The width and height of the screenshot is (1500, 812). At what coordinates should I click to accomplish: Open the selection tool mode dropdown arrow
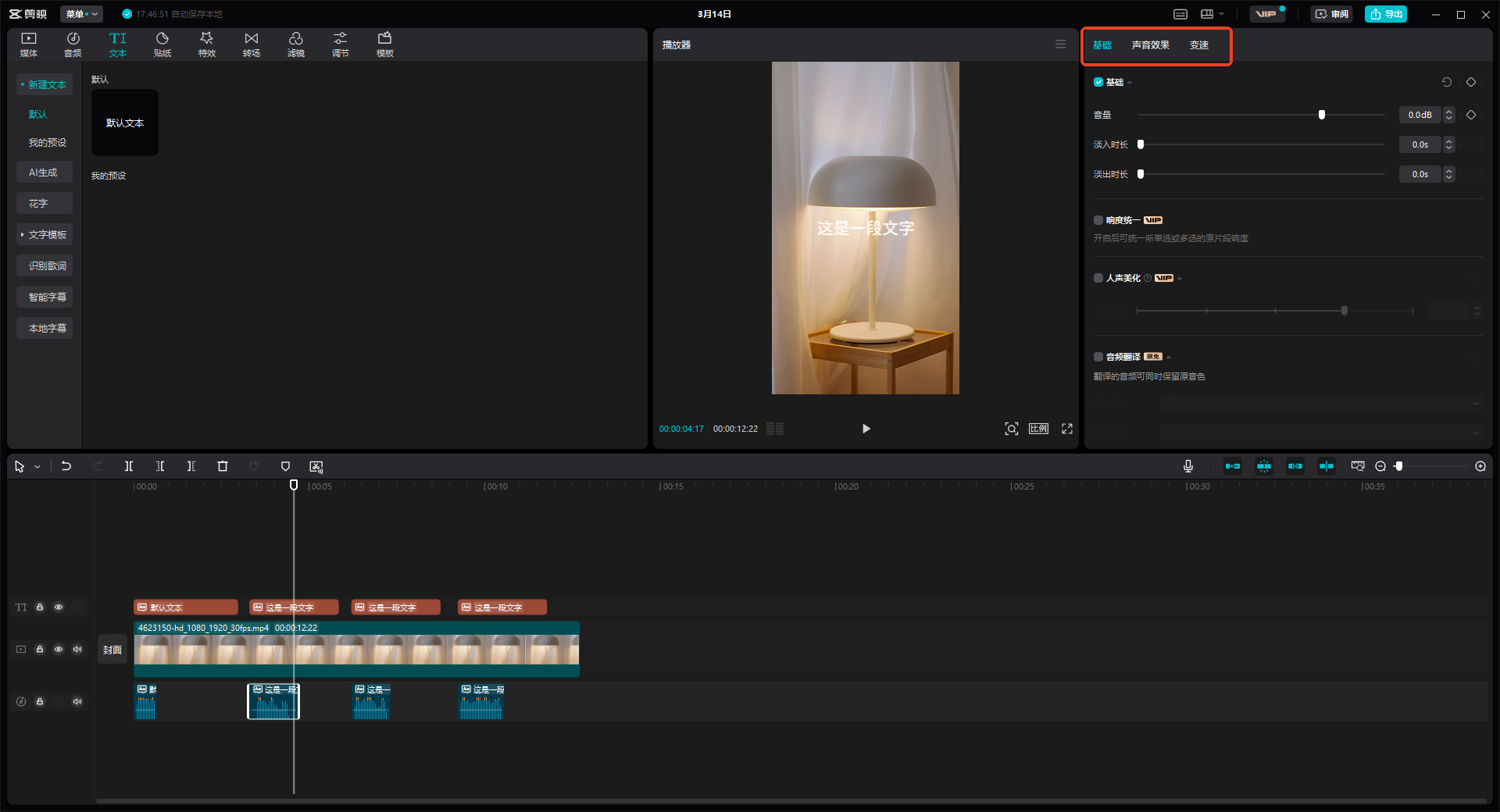pyautogui.click(x=37, y=467)
